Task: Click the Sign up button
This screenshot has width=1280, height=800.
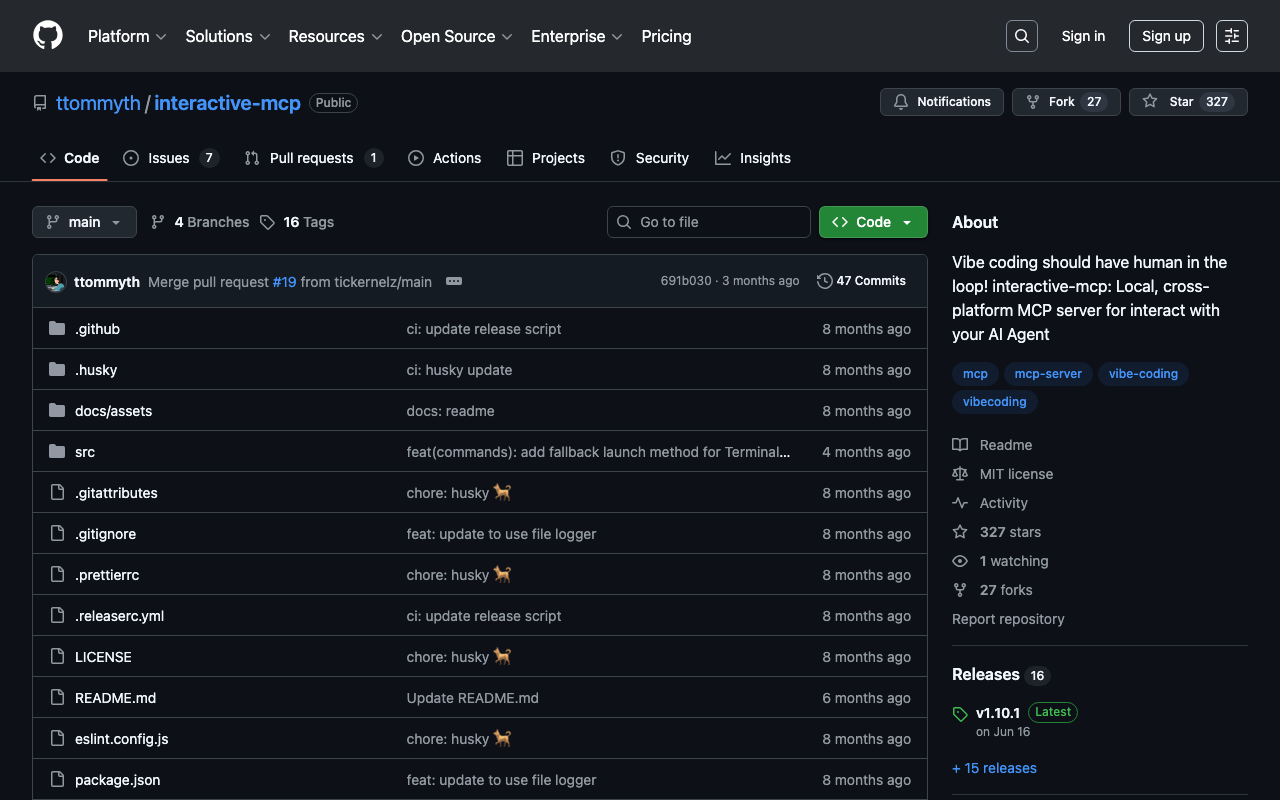Action: (1166, 36)
